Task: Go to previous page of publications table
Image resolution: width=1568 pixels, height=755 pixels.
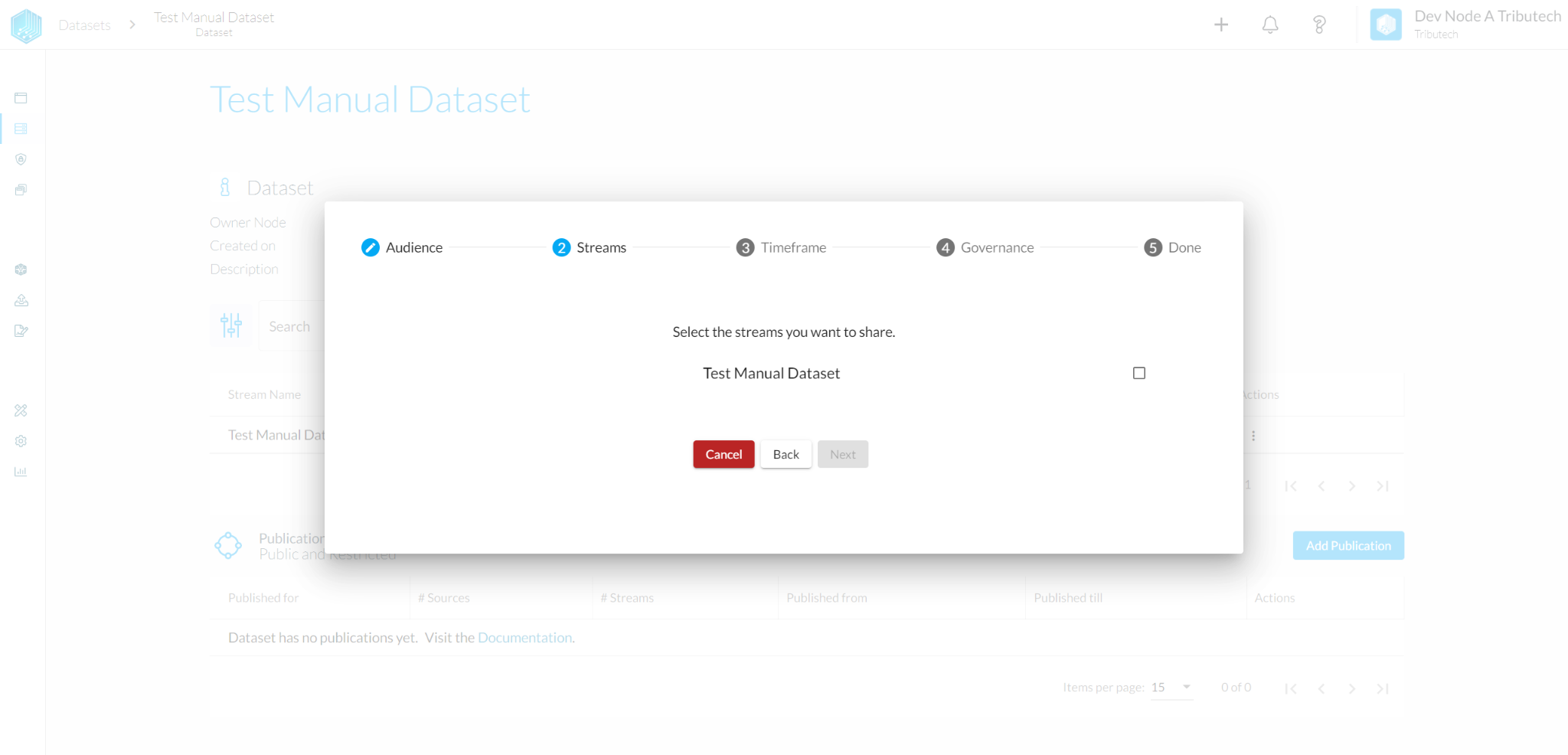Action: 1321,688
